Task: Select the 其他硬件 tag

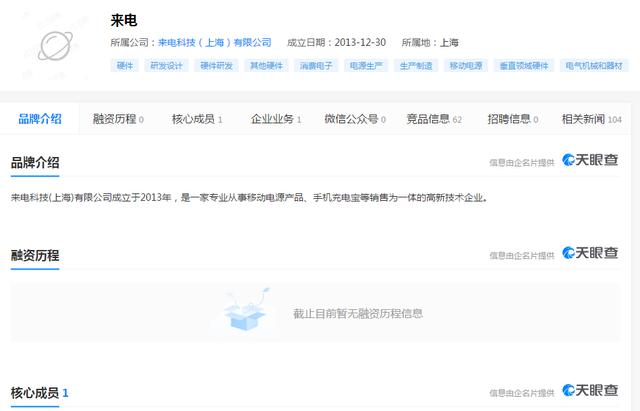Action: pos(266,66)
